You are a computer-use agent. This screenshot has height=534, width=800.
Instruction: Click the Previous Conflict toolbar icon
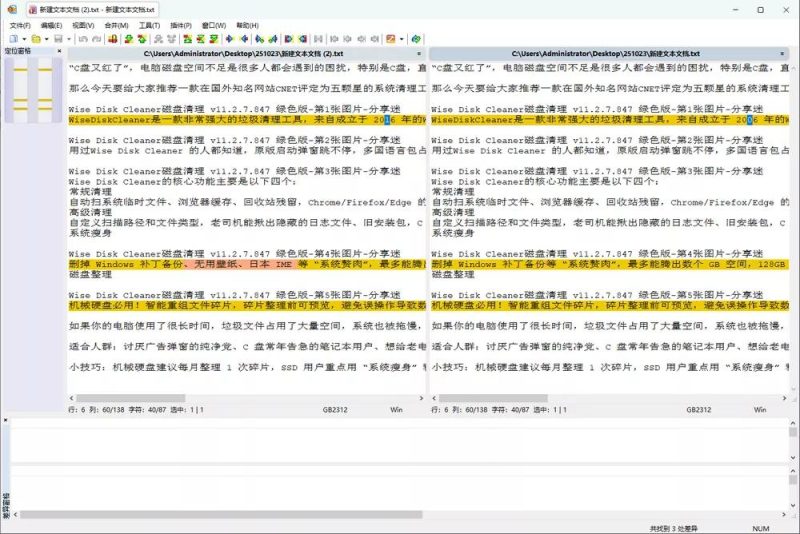pos(172,39)
